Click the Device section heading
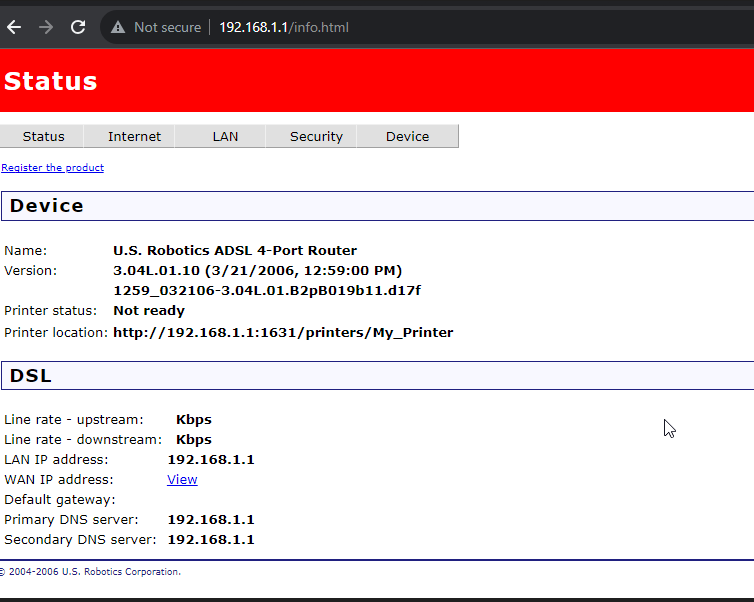This screenshot has width=754, height=602. pos(47,206)
